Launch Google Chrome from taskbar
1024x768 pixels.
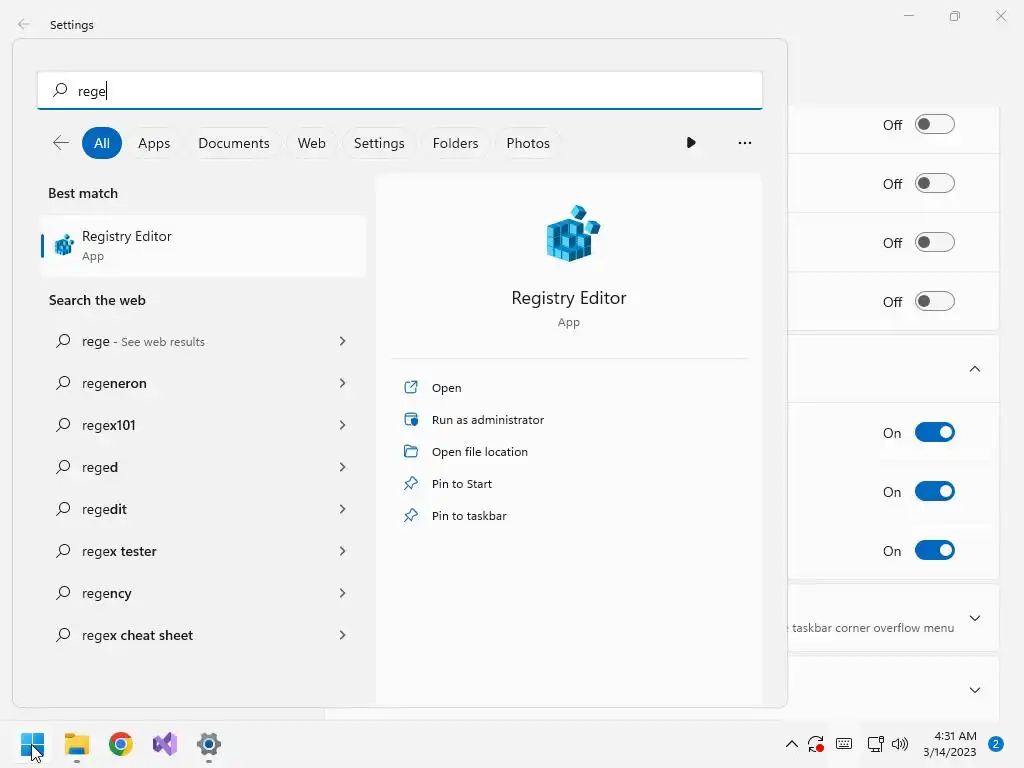121,744
